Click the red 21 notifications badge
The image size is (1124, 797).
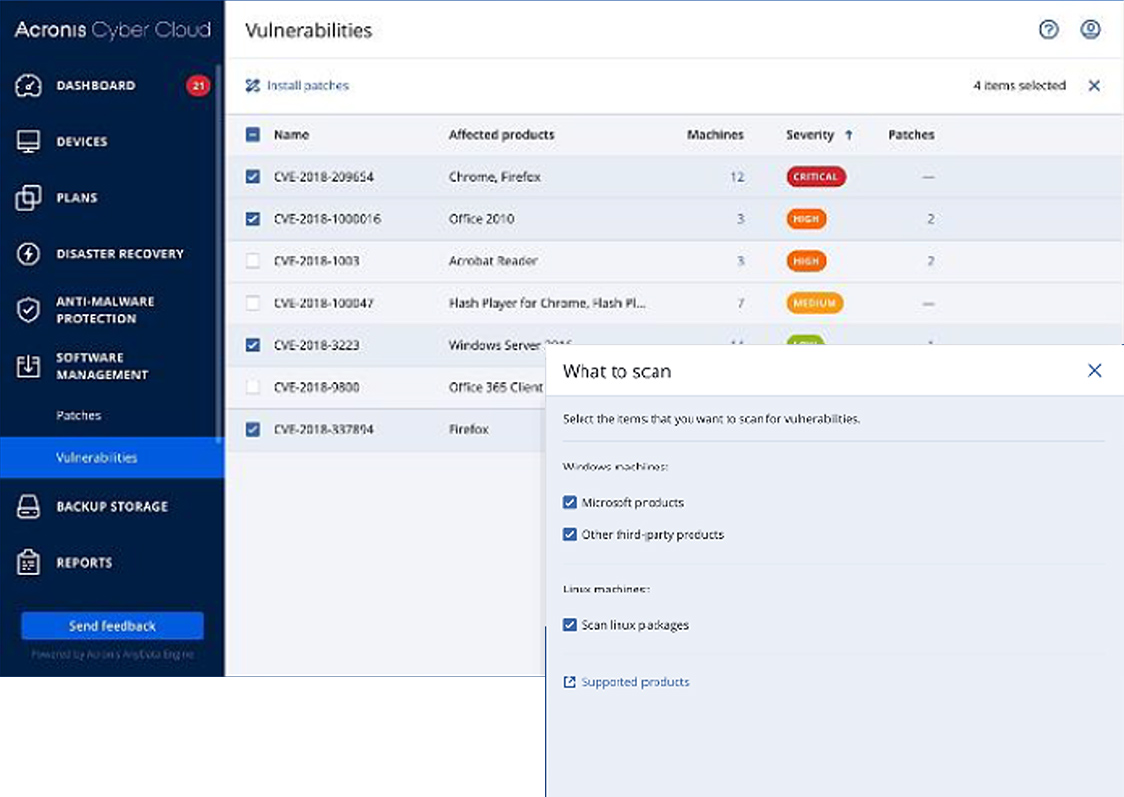(198, 85)
